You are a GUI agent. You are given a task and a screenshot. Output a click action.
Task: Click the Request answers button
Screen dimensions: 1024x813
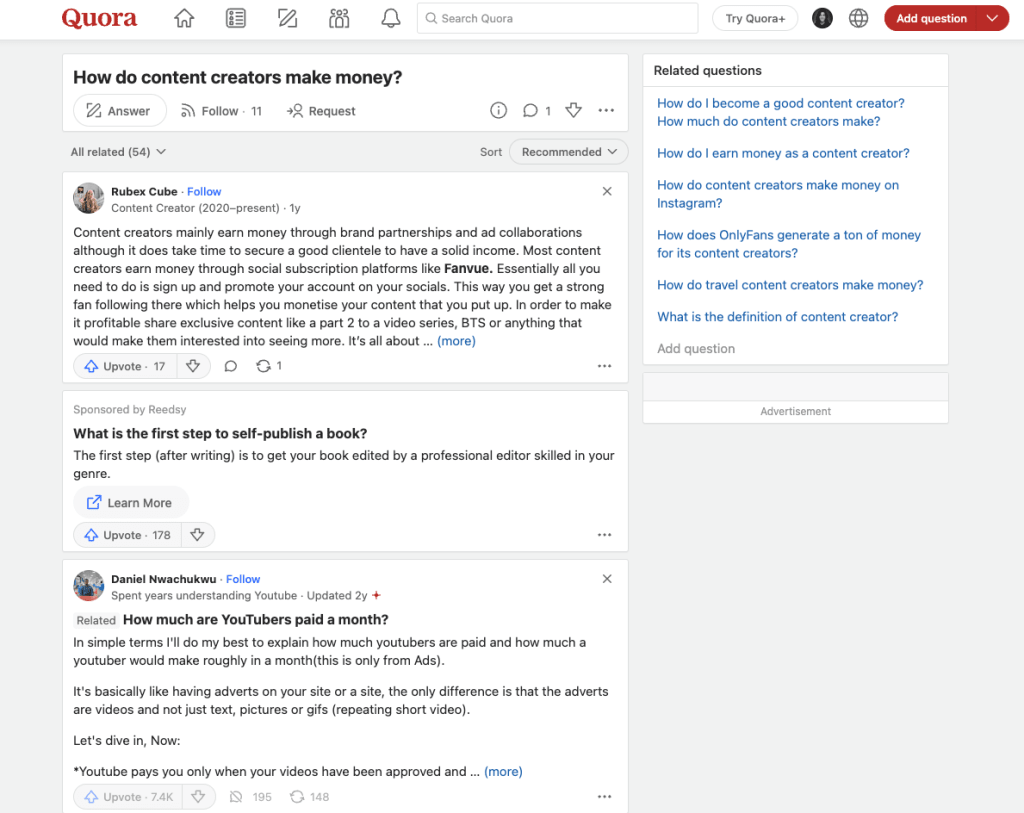[x=321, y=111]
